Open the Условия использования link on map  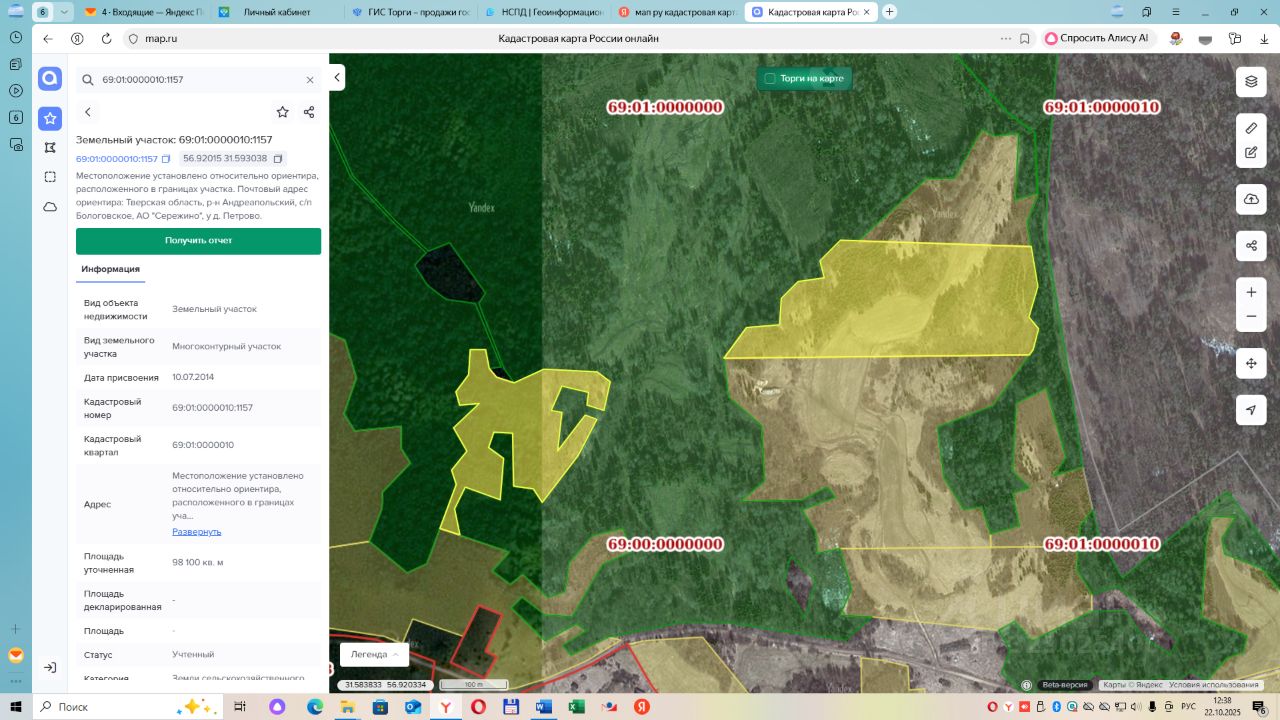point(1214,685)
